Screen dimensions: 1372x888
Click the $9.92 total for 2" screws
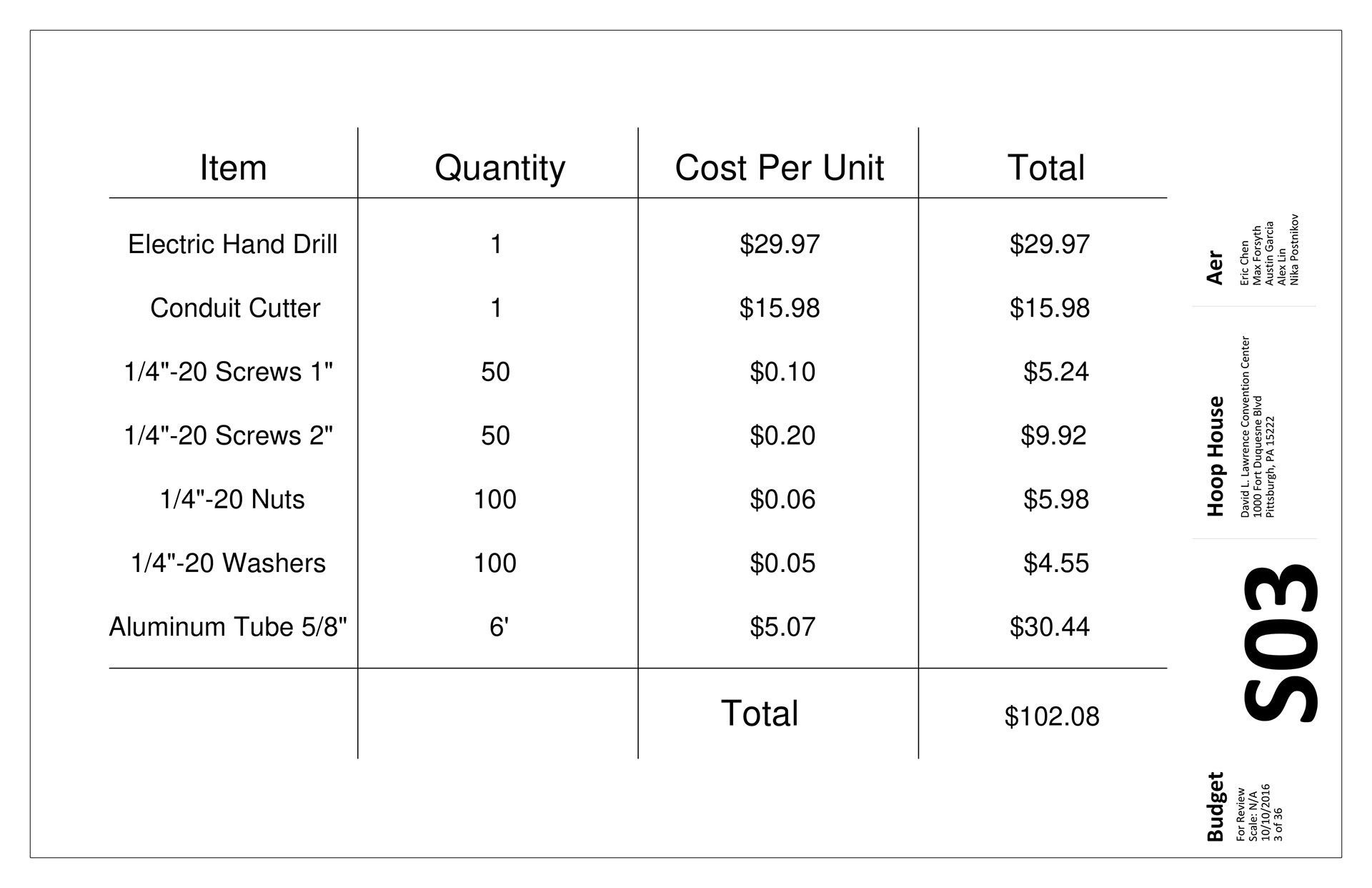[x=1053, y=435]
